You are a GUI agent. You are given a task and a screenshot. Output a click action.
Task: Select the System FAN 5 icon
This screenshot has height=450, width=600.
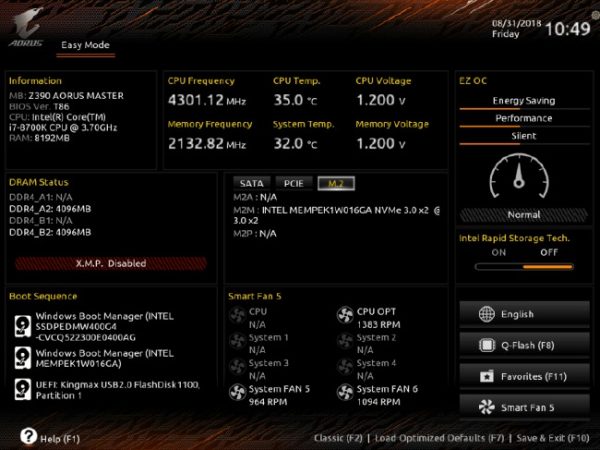237,392
